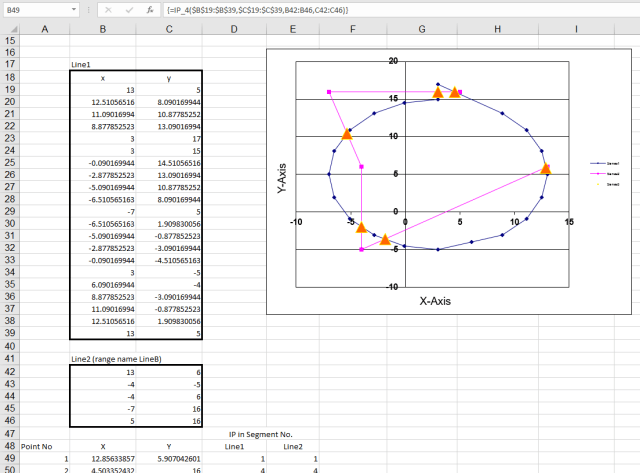Click the Insert Function fx icon
The image size is (640, 473).
click(150, 9)
